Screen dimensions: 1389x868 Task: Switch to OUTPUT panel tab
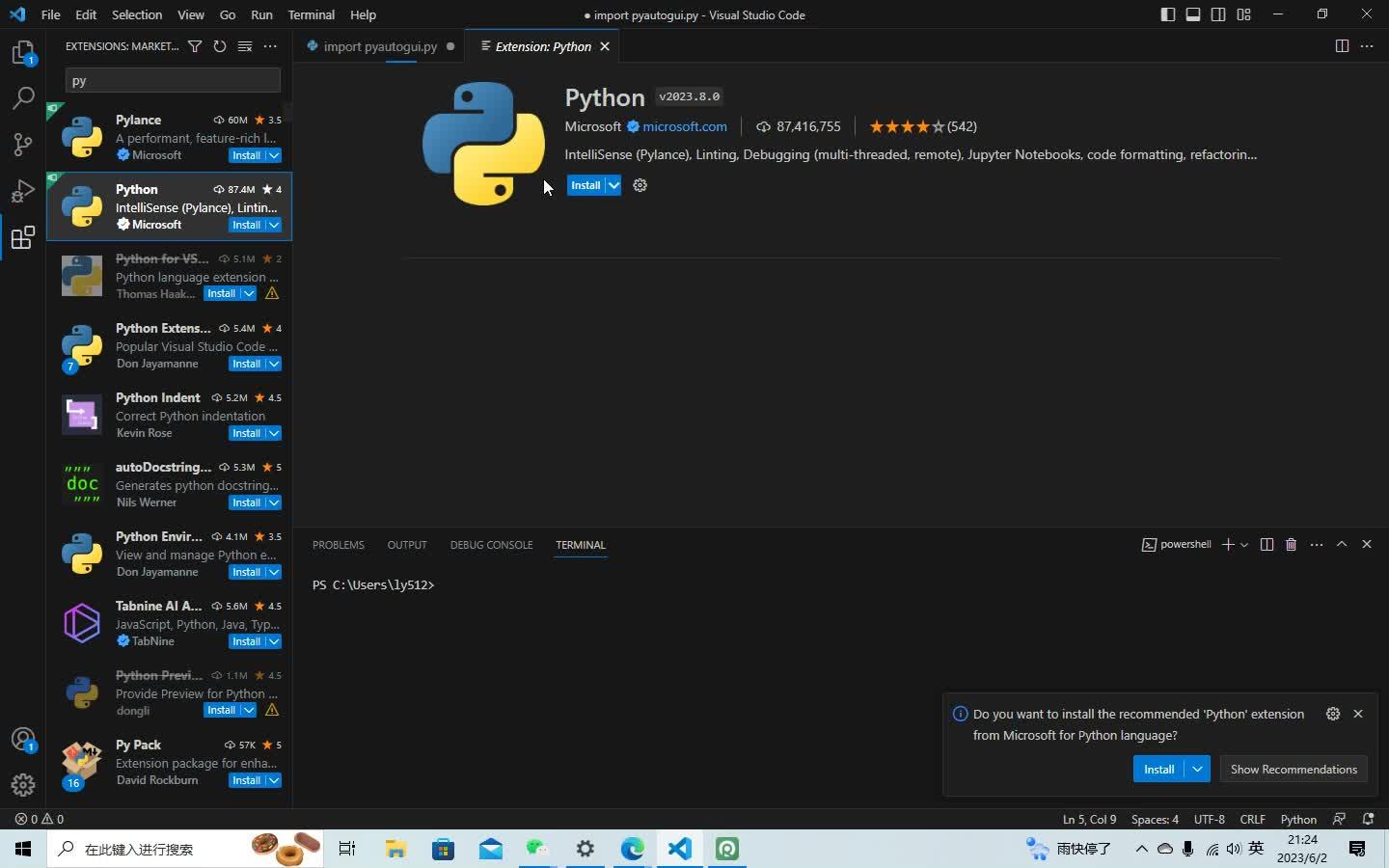(x=407, y=545)
